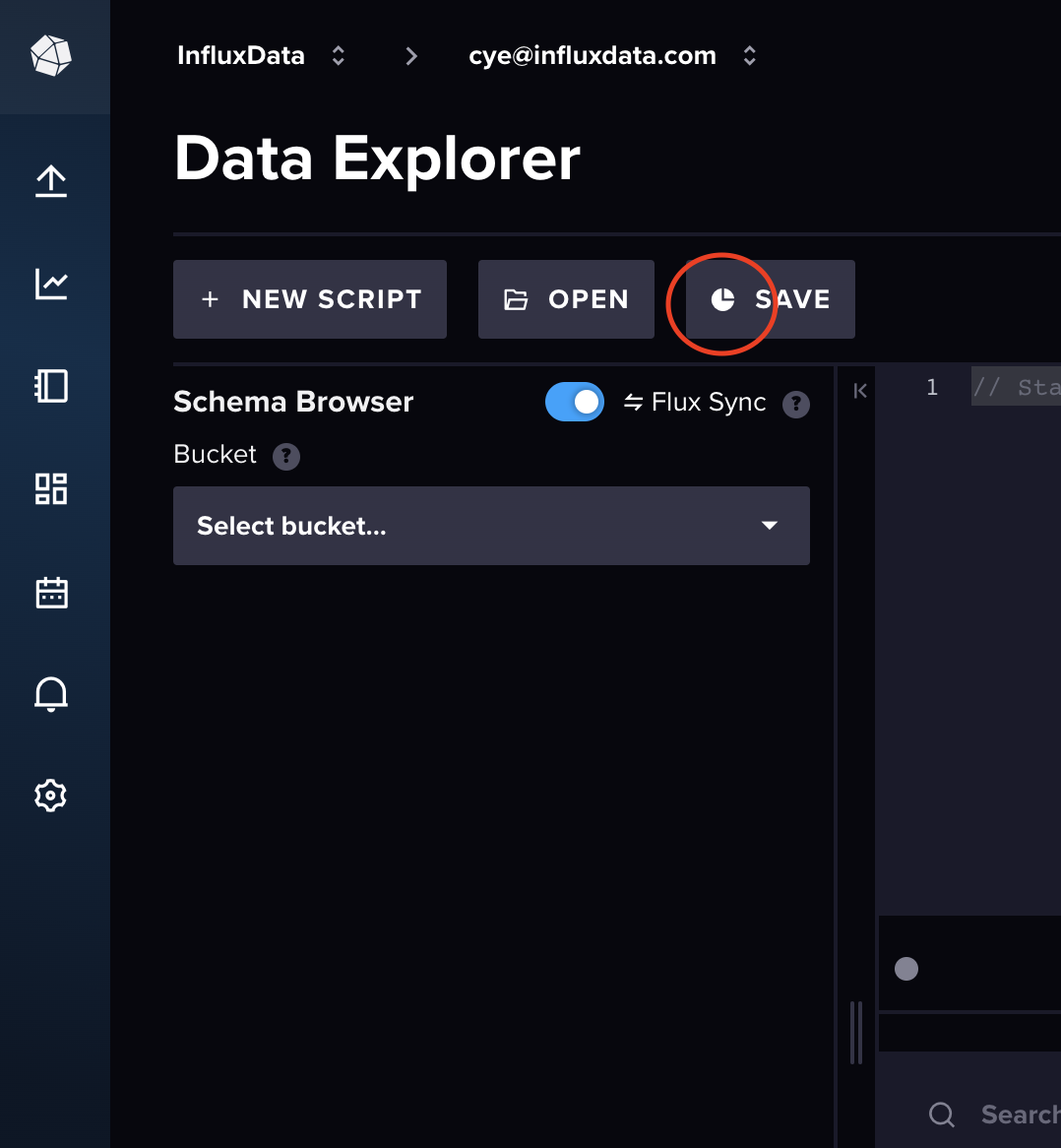Click the Search input field

coord(1004,1115)
